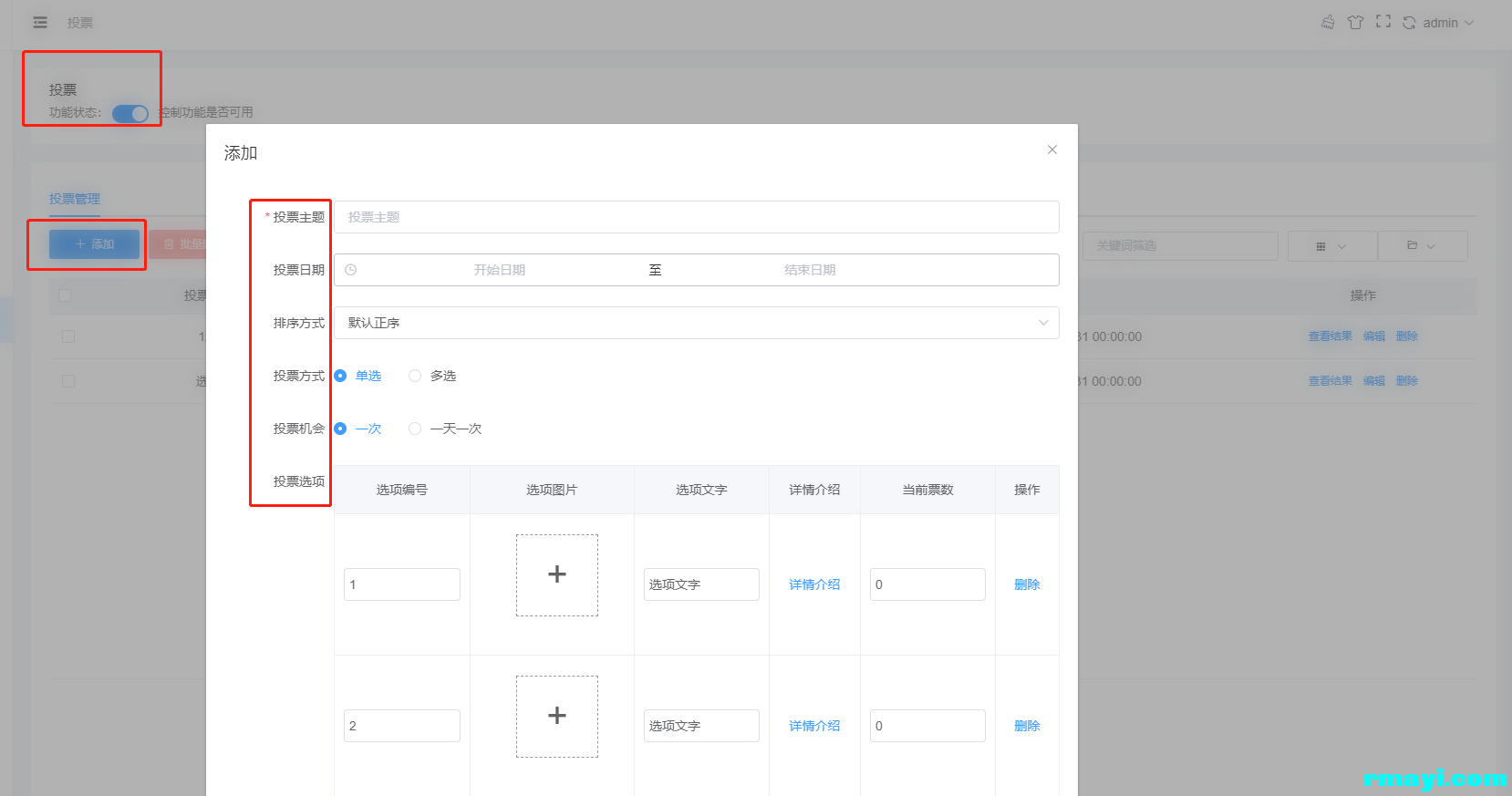The width and height of the screenshot is (1512, 796).
Task: Open the grid column settings dropdown
Action: coord(1331,246)
